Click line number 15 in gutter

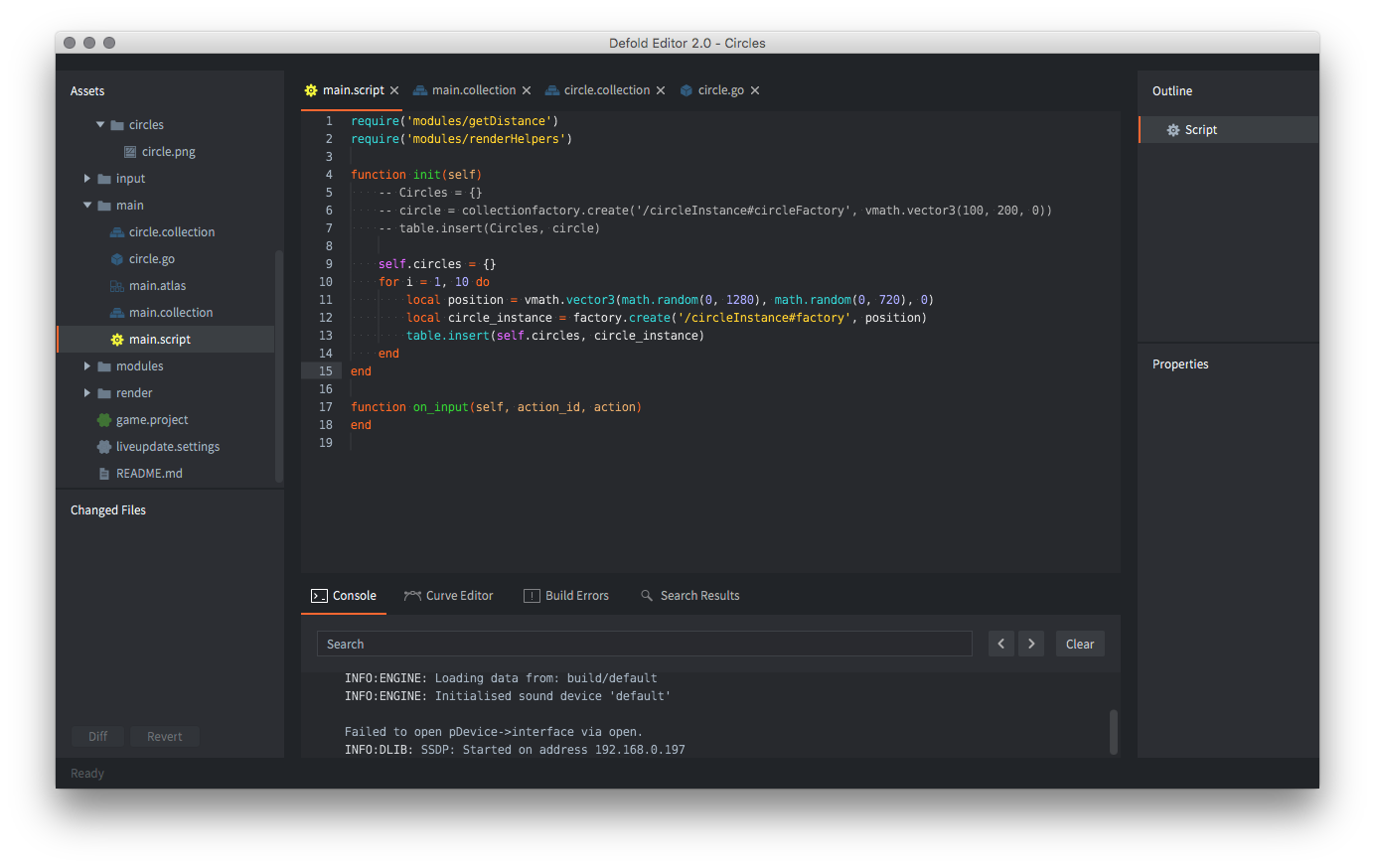click(326, 371)
